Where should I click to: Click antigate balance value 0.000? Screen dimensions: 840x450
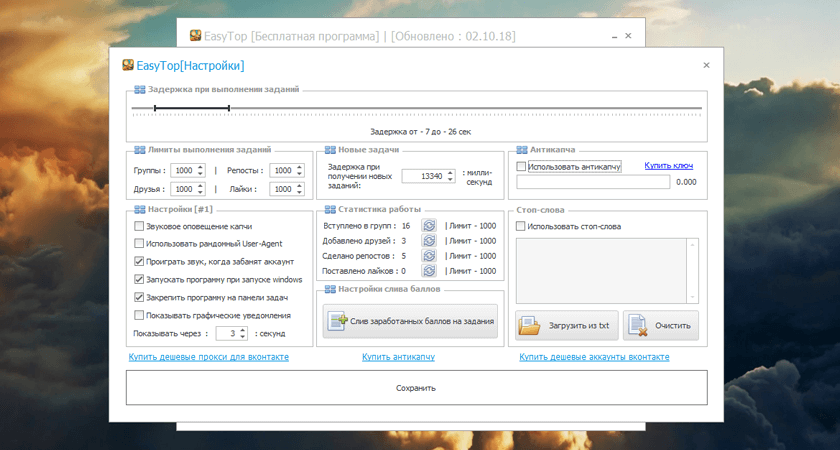coord(686,182)
